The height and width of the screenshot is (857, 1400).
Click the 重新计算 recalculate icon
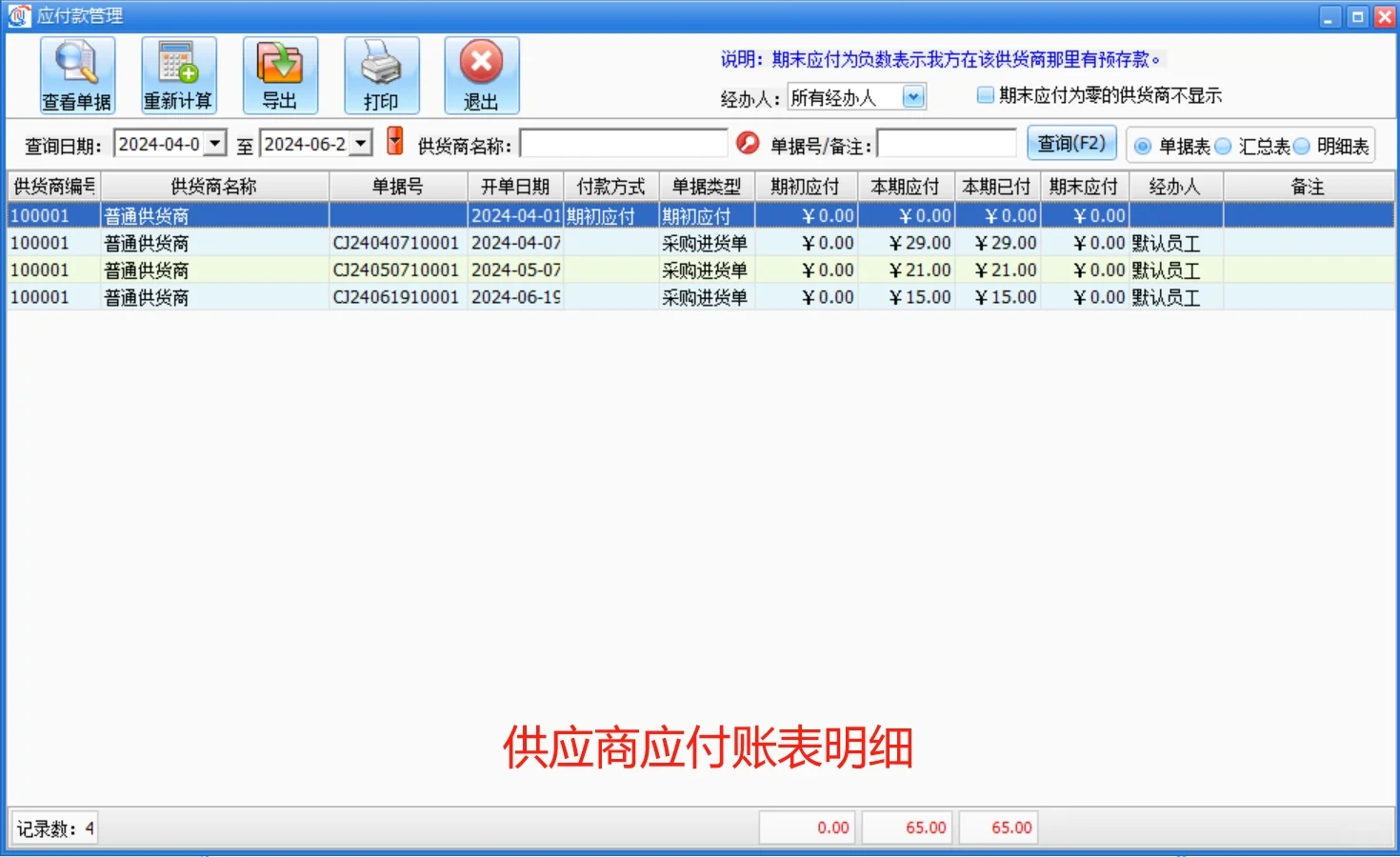[177, 74]
